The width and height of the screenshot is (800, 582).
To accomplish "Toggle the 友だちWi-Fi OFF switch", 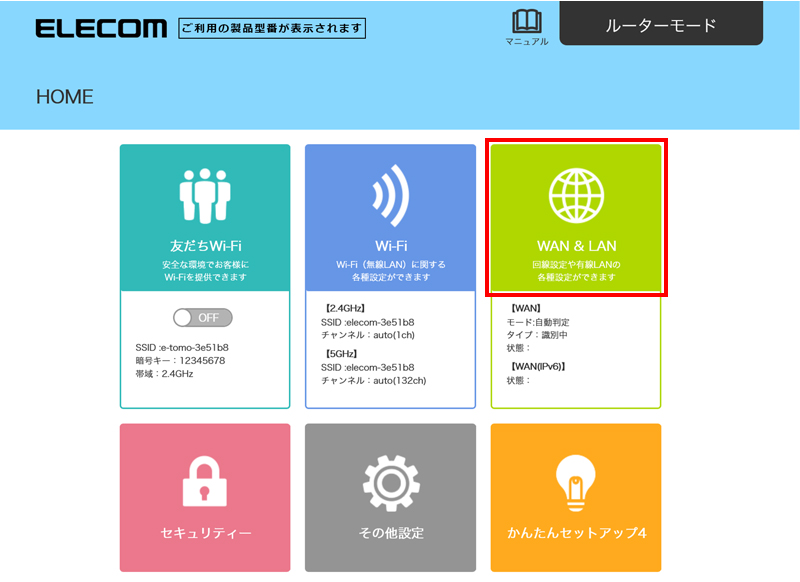I will 203,318.
